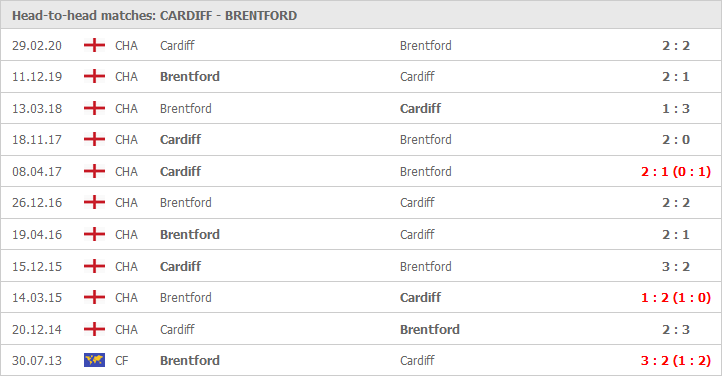Open the red 2 : 1 (0 : 1) score
Viewport: 722px width, 376px height.
click(x=676, y=172)
